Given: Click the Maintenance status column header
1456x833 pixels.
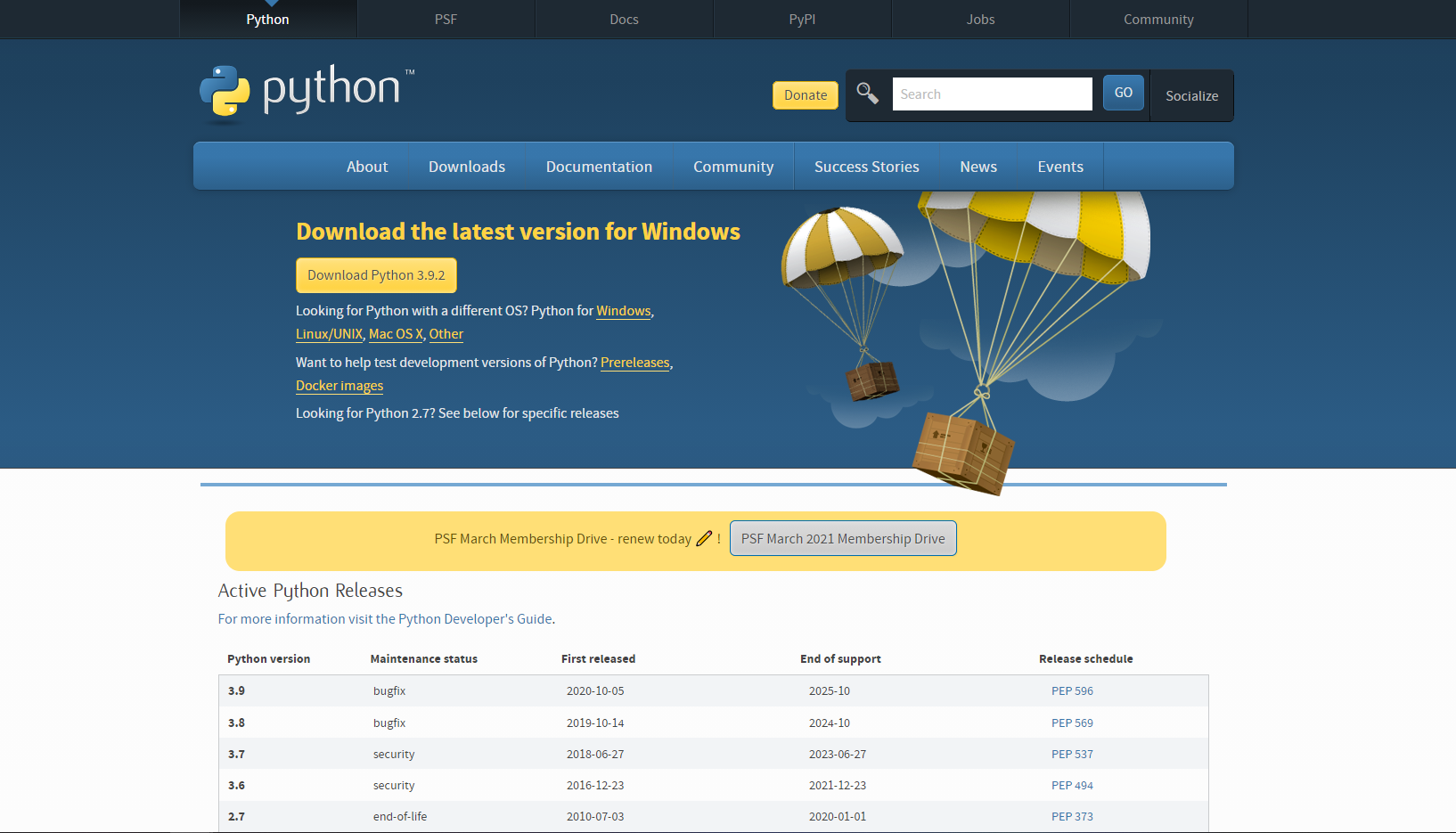Looking at the screenshot, I should 424,659.
